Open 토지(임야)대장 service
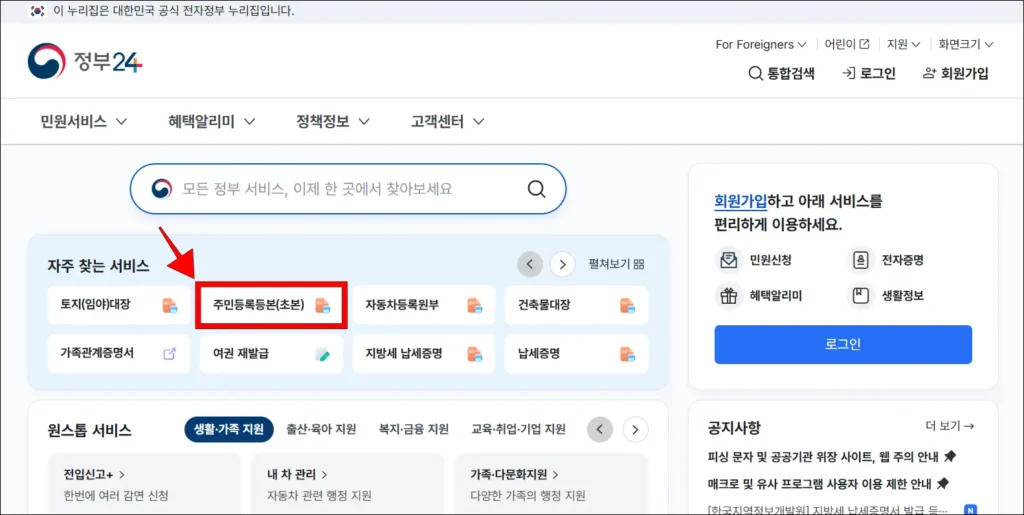Viewport: 1024px width, 515px height. pos(119,305)
